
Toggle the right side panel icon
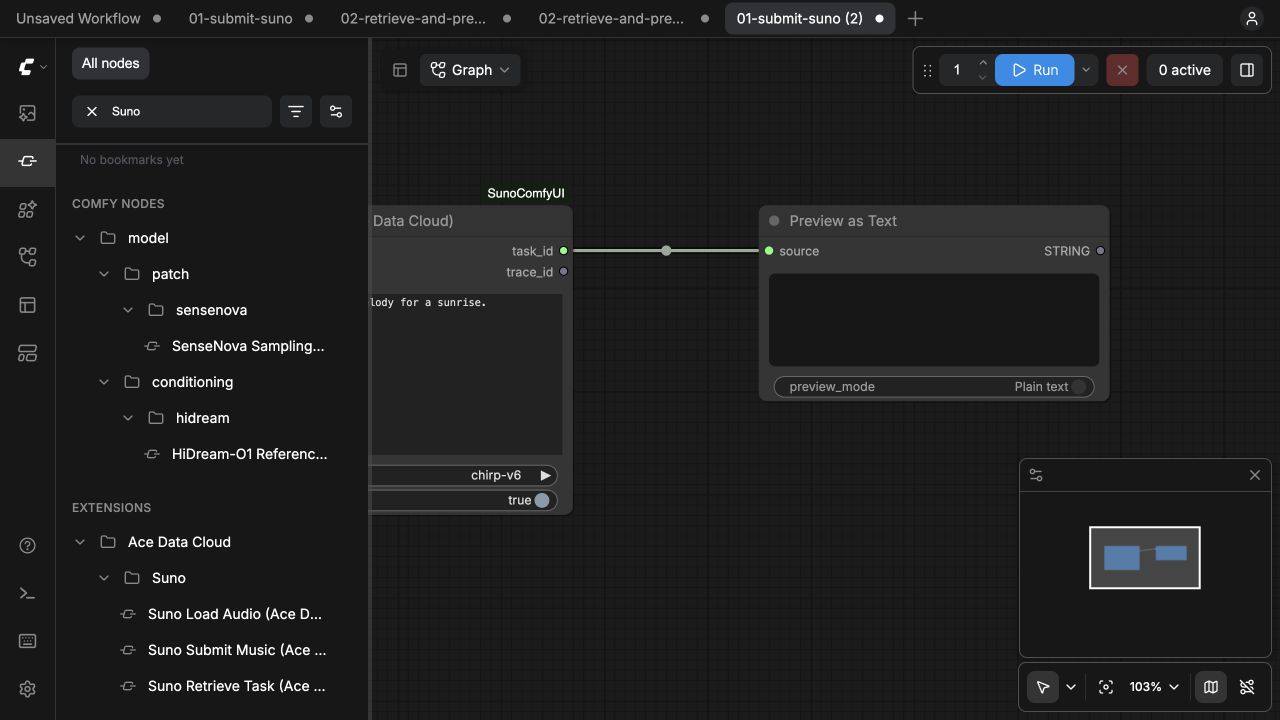tap(1247, 70)
